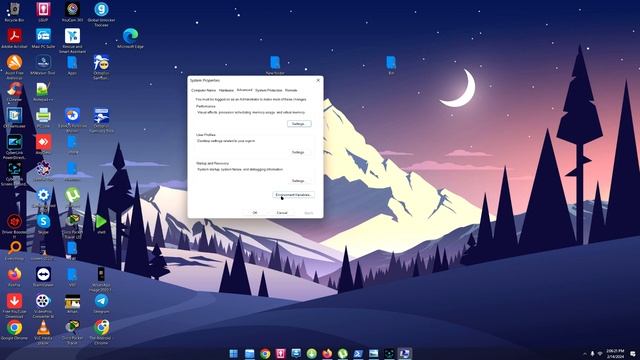Open File Explorer from the taskbar

click(x=249, y=353)
